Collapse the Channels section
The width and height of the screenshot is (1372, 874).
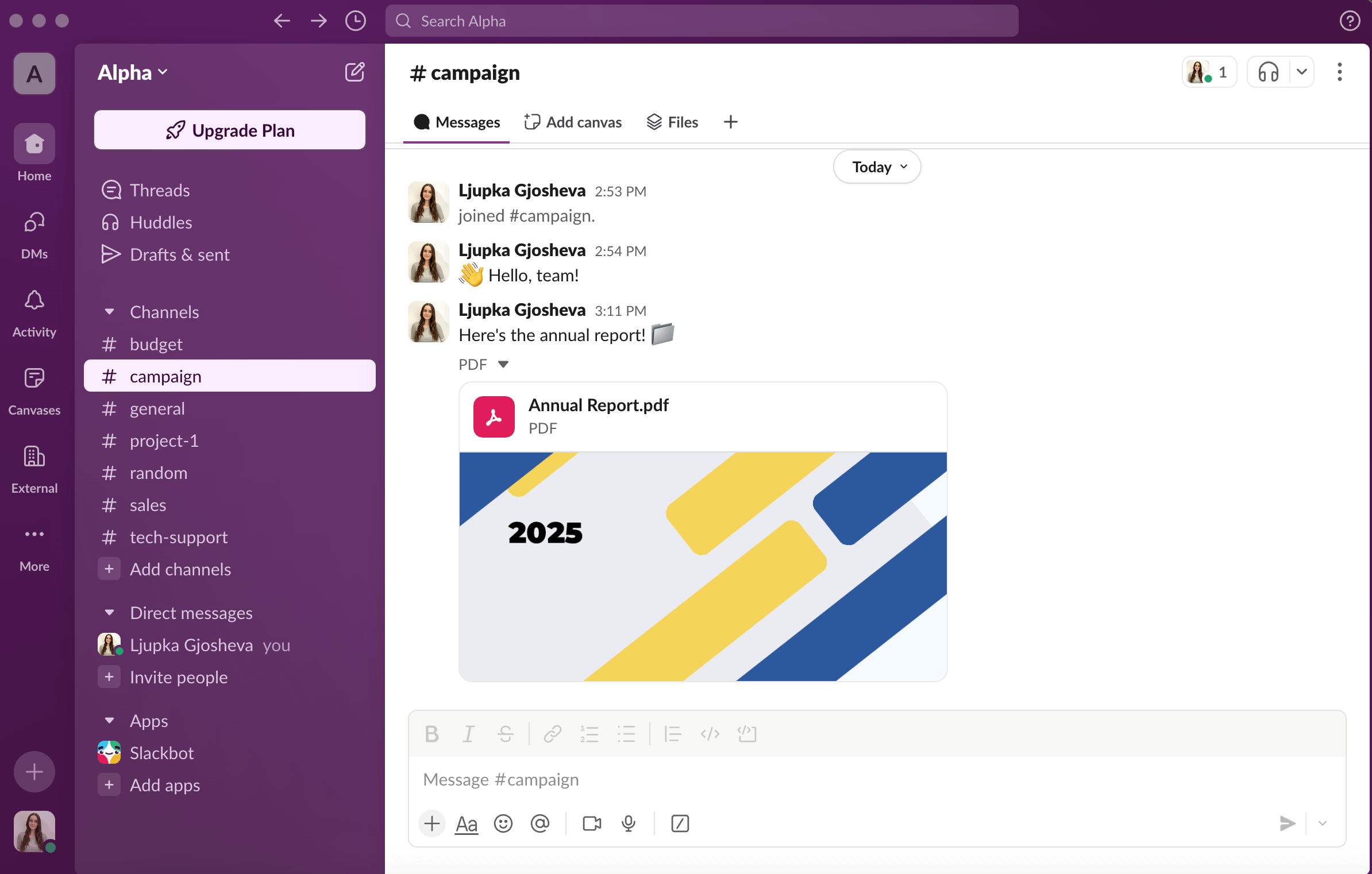[109, 312]
